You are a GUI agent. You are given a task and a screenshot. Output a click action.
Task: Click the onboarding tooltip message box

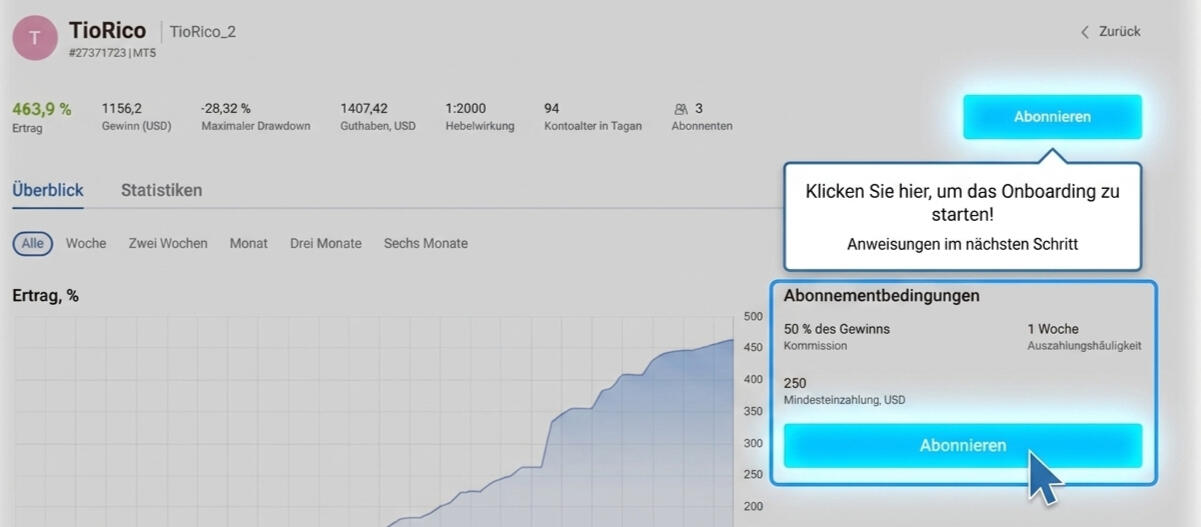pyautogui.click(x=961, y=216)
